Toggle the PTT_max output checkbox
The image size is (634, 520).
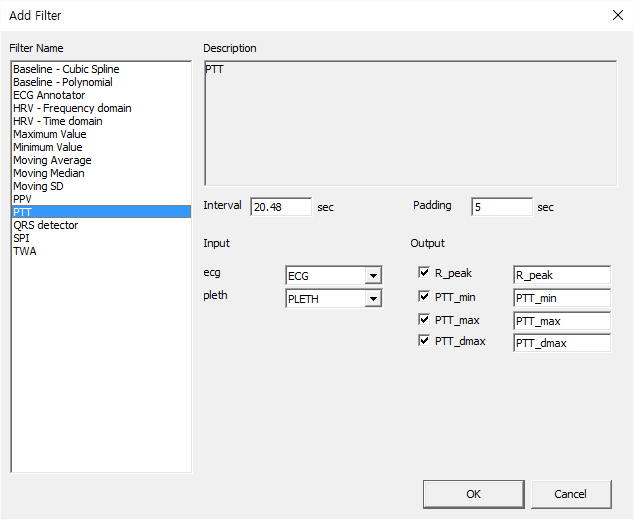(424, 319)
